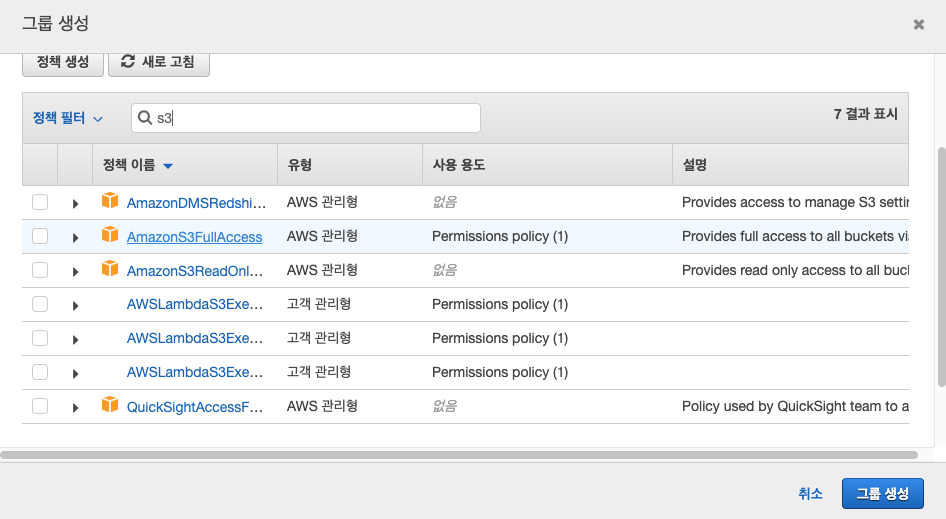
Task: Click the 취소 cancel link
Action: (x=810, y=494)
